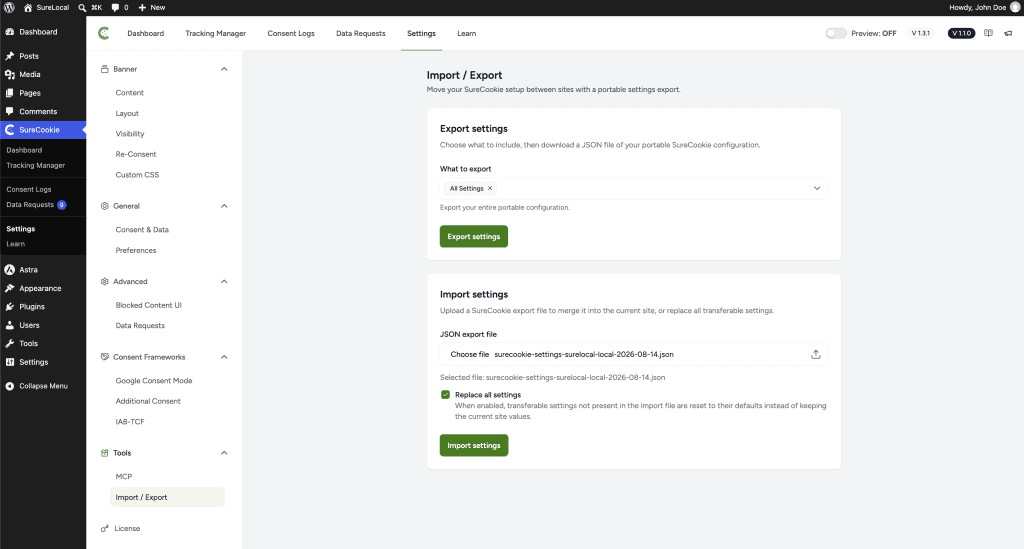Open Custom CSS settings page
Screen dimensions: 1024x549
point(137,175)
